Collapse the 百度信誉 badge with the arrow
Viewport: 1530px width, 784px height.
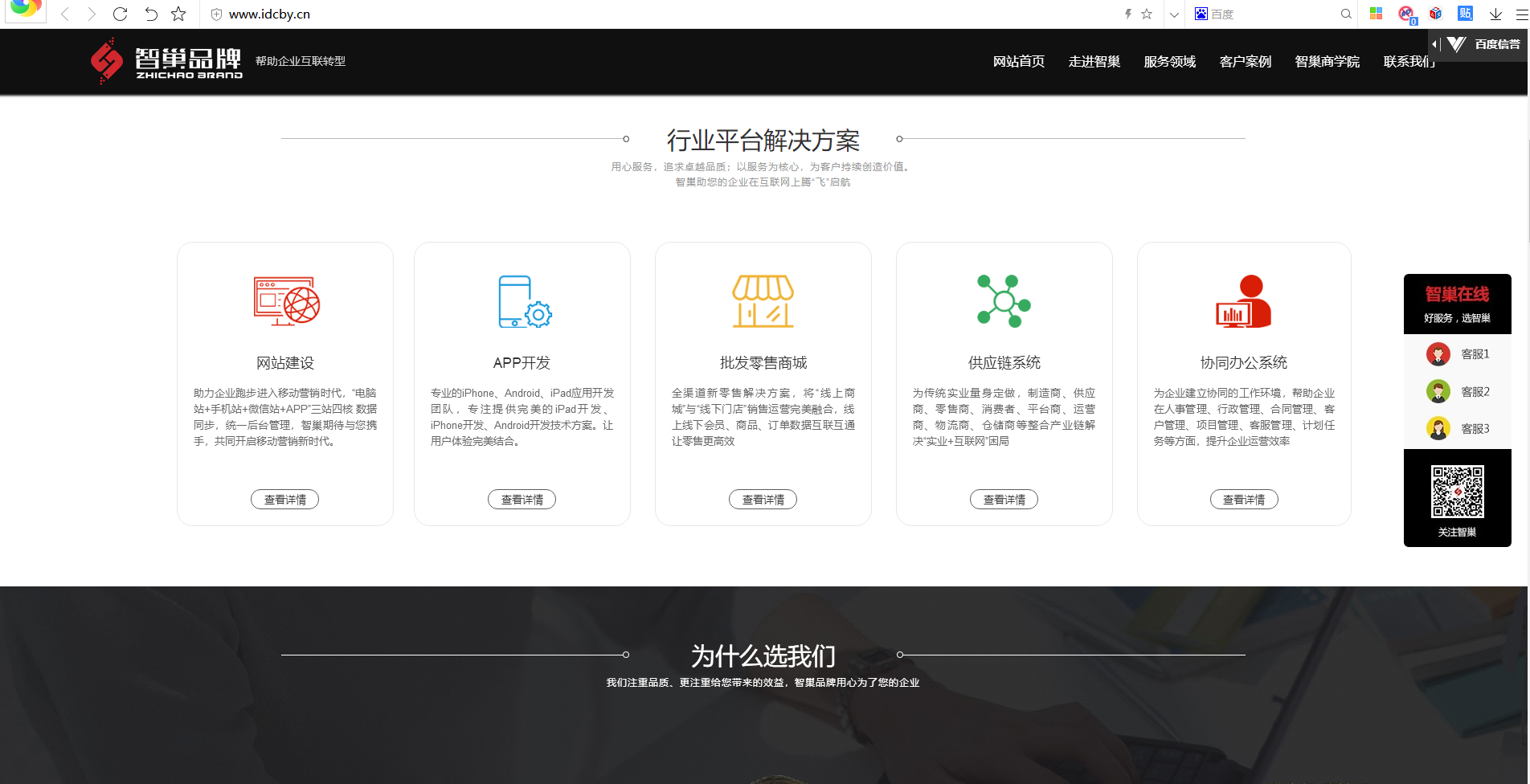[1433, 44]
